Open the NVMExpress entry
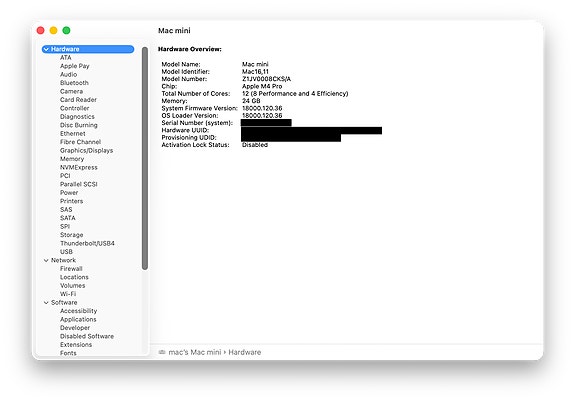Image resolution: width=575 pixels, height=402 pixels. click(x=79, y=167)
